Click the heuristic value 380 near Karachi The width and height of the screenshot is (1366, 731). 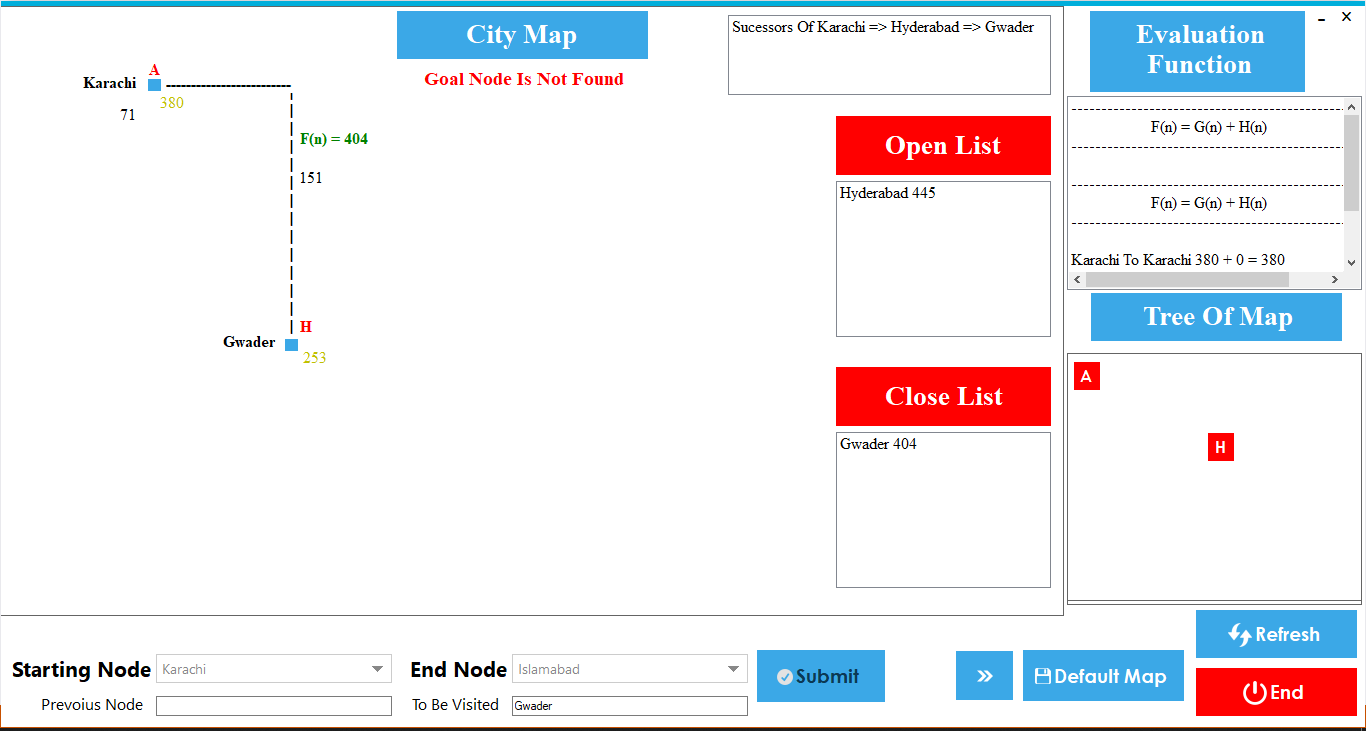pyautogui.click(x=172, y=102)
